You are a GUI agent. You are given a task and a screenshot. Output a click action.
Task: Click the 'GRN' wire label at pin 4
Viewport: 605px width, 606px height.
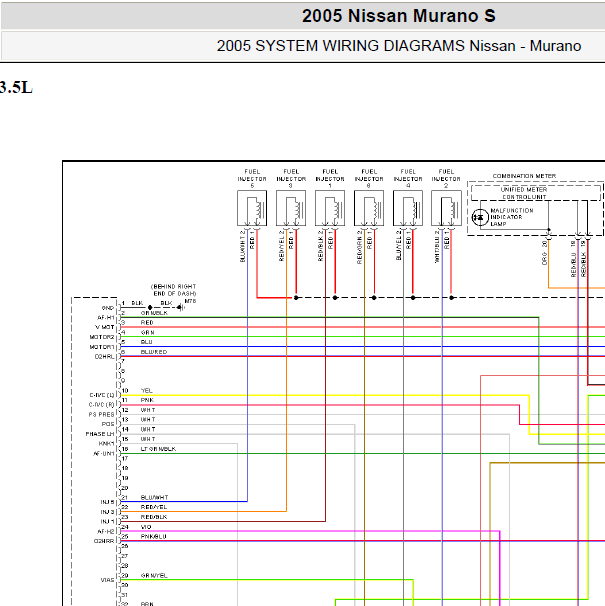(x=148, y=332)
